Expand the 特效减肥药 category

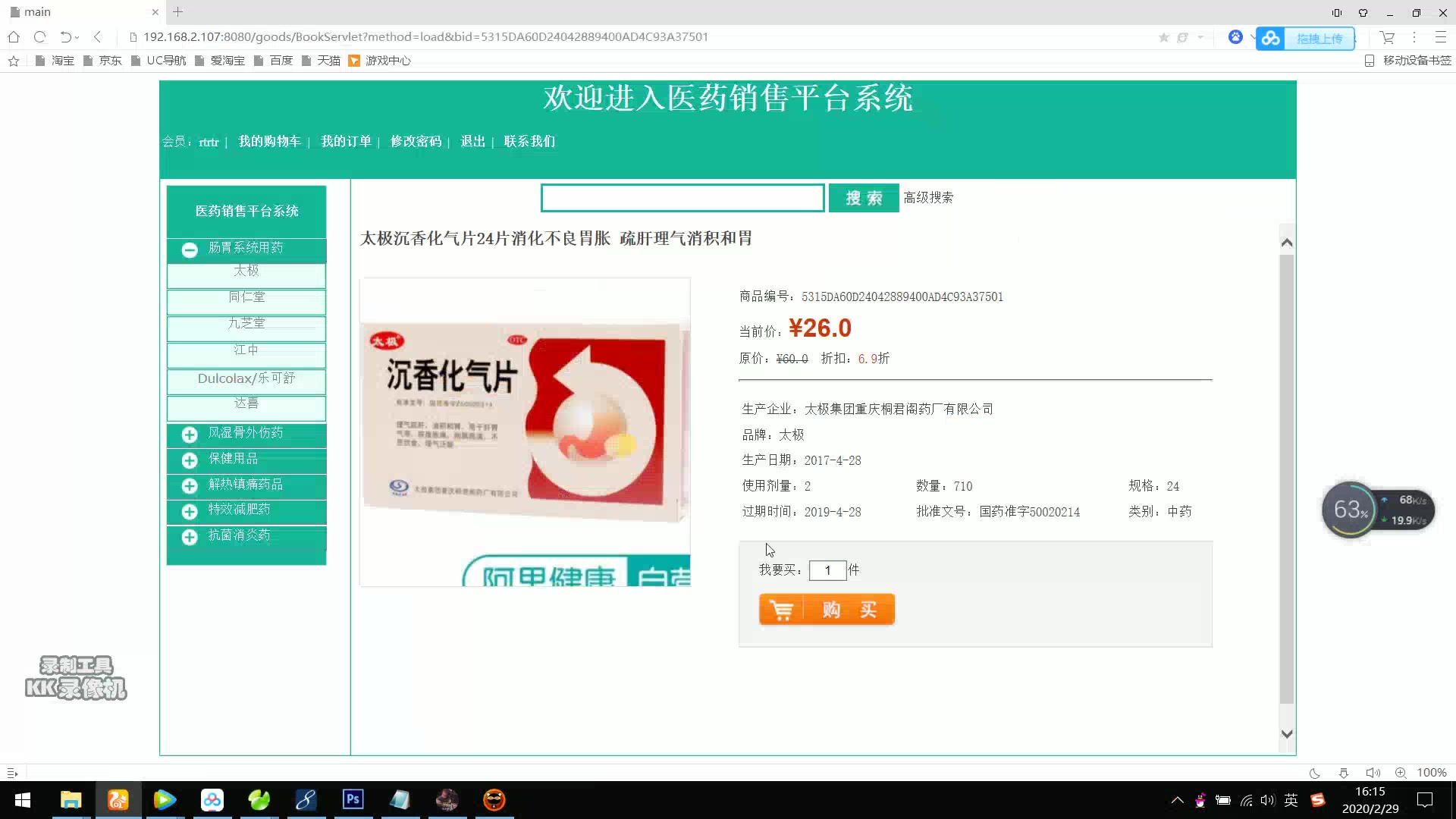click(190, 511)
